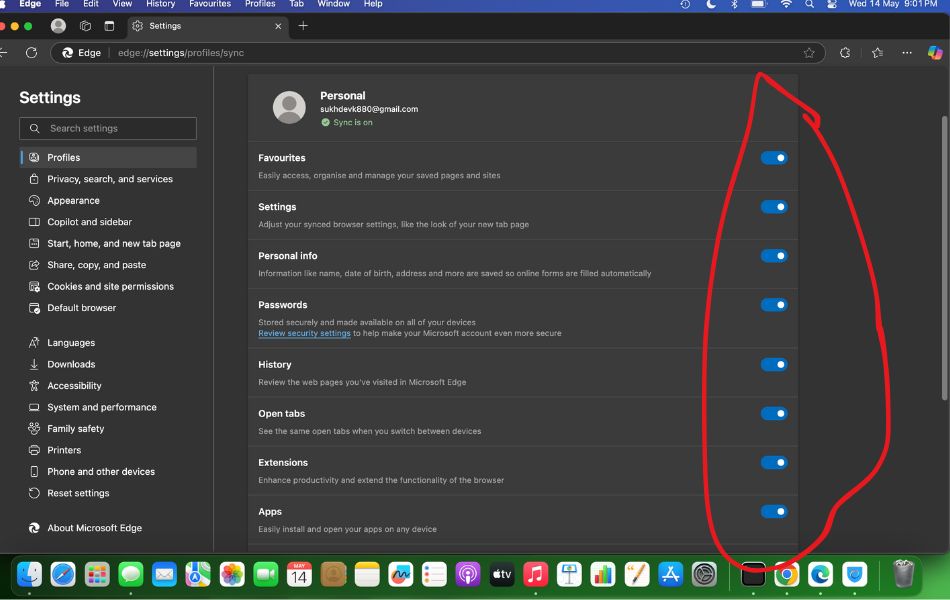The width and height of the screenshot is (950, 600).
Task: Open the Workspaces icon beside the profile avatar
Action: [x=85, y=26]
